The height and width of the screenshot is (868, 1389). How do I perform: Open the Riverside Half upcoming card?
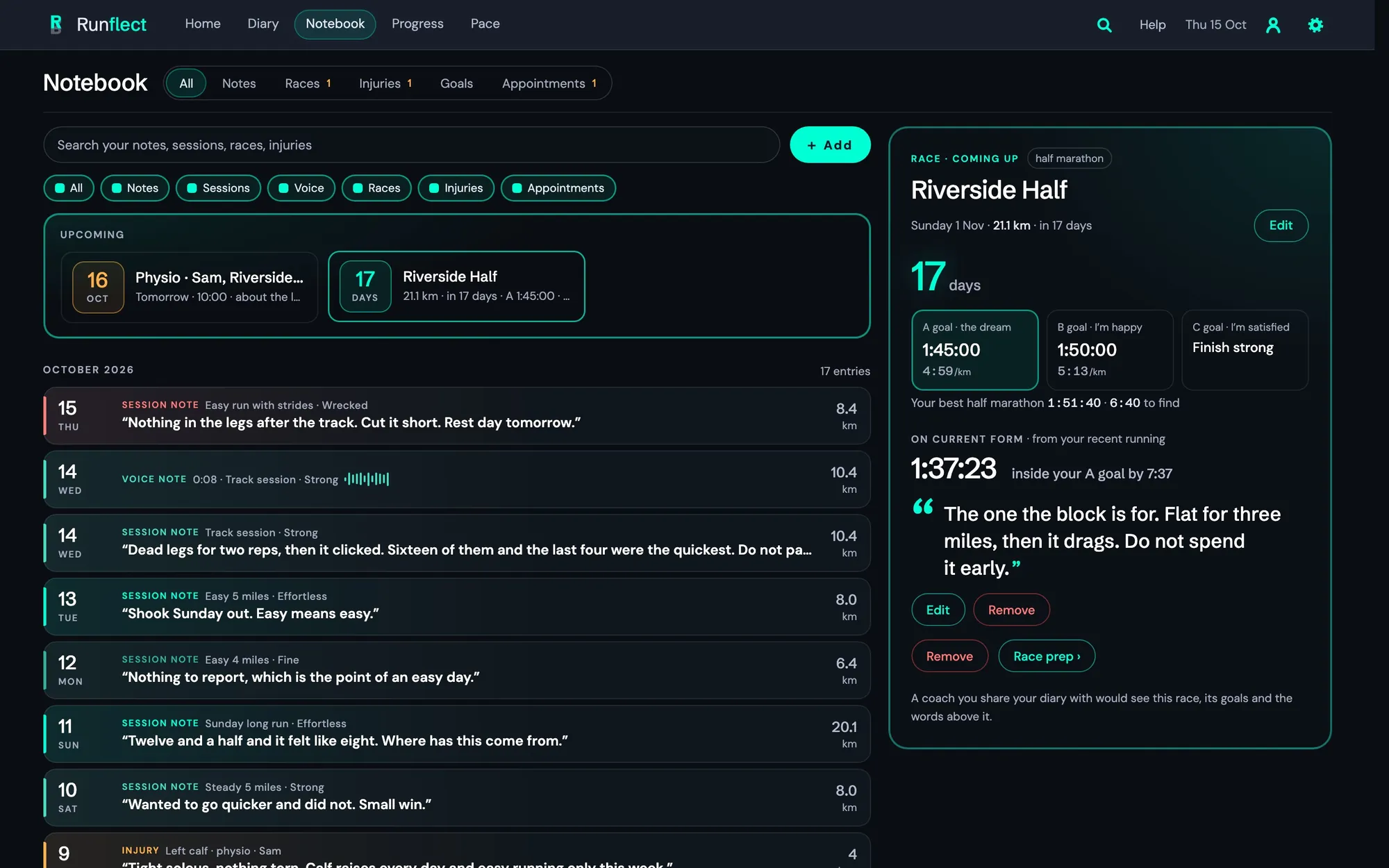(456, 287)
